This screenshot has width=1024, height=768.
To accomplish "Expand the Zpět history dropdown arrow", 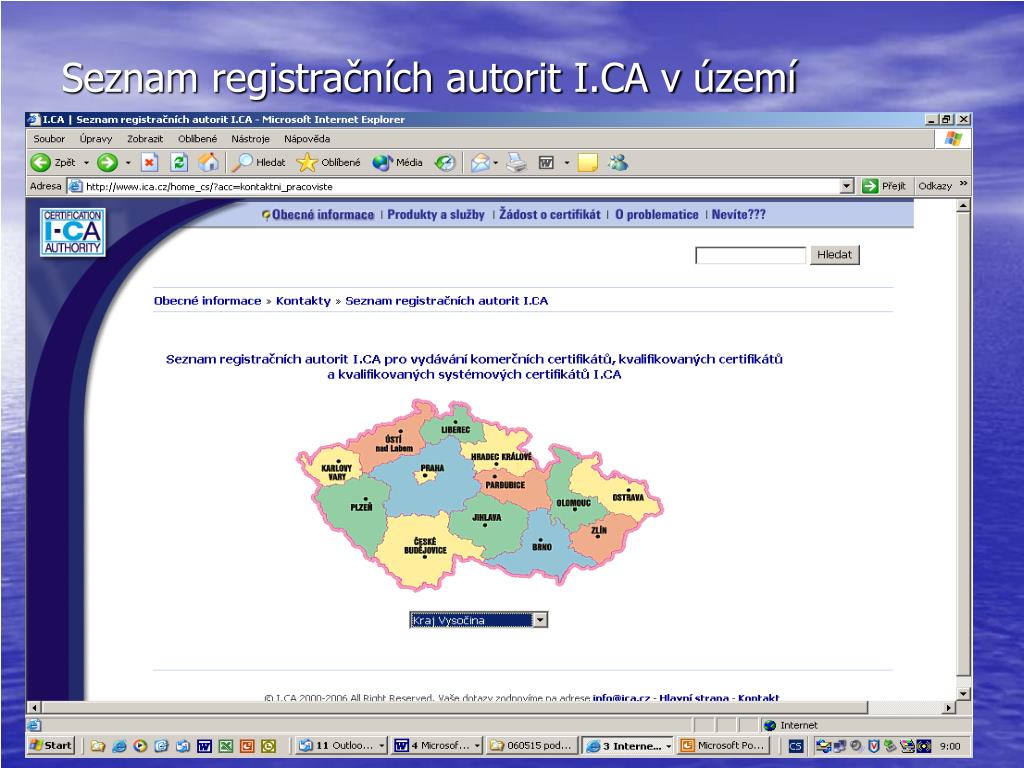I will tap(86, 163).
